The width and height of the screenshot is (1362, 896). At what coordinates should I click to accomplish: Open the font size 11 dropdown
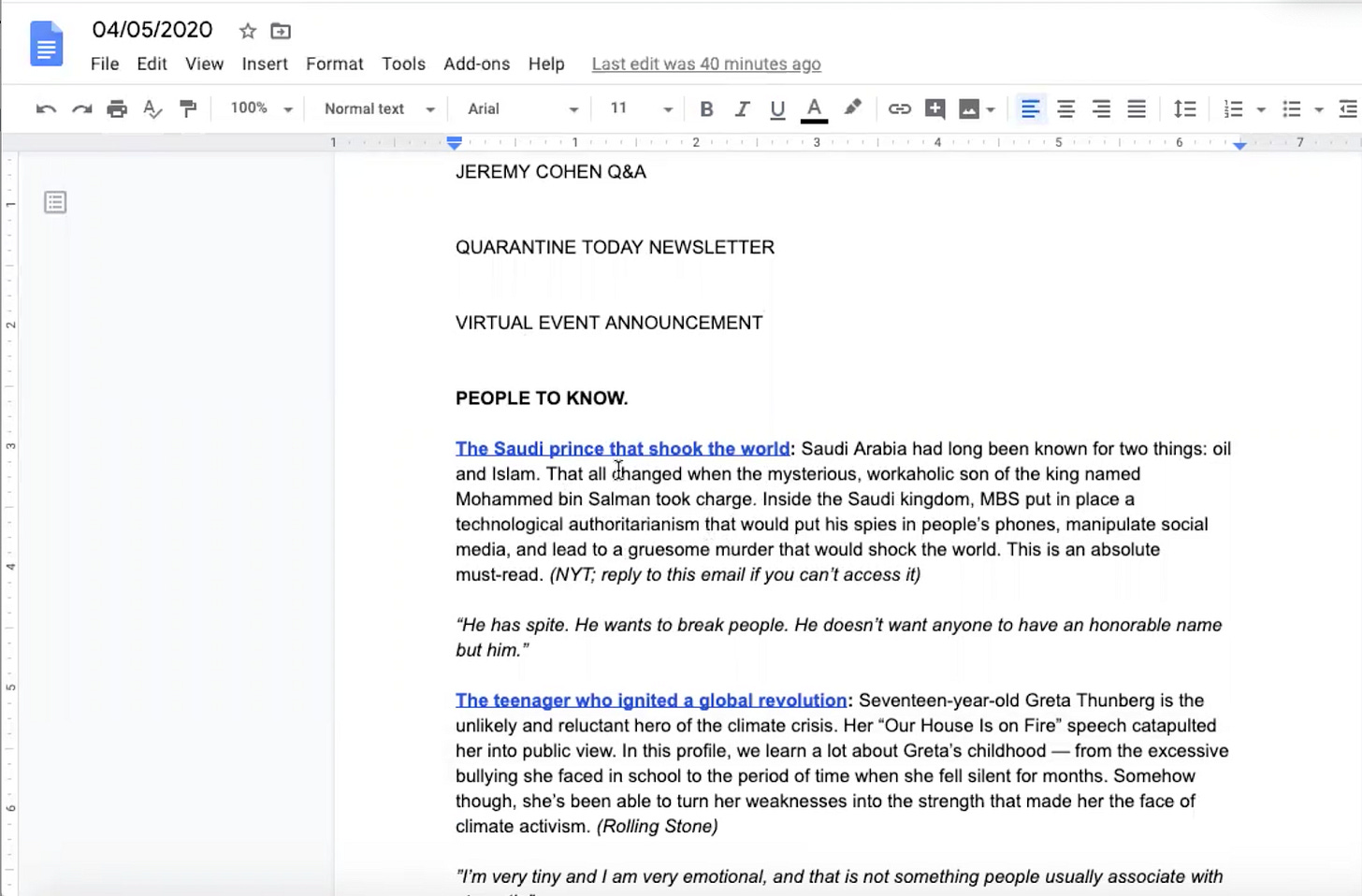(641, 108)
